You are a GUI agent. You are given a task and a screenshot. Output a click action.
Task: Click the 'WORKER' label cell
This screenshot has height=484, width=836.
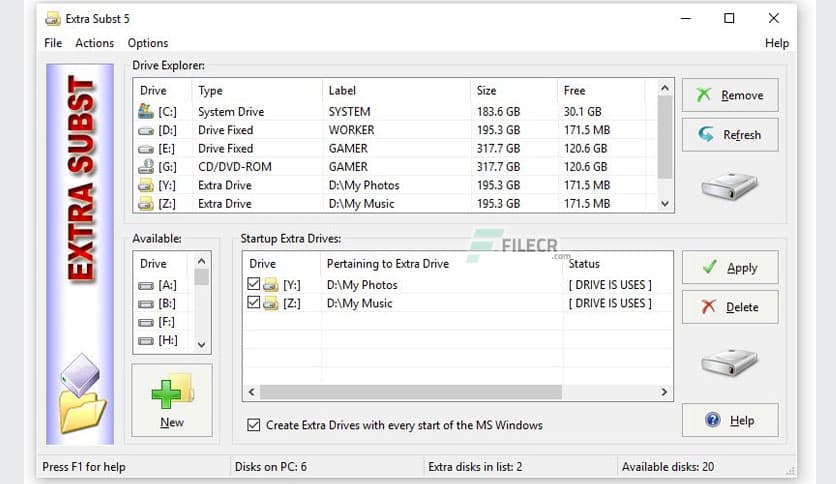[351, 130]
